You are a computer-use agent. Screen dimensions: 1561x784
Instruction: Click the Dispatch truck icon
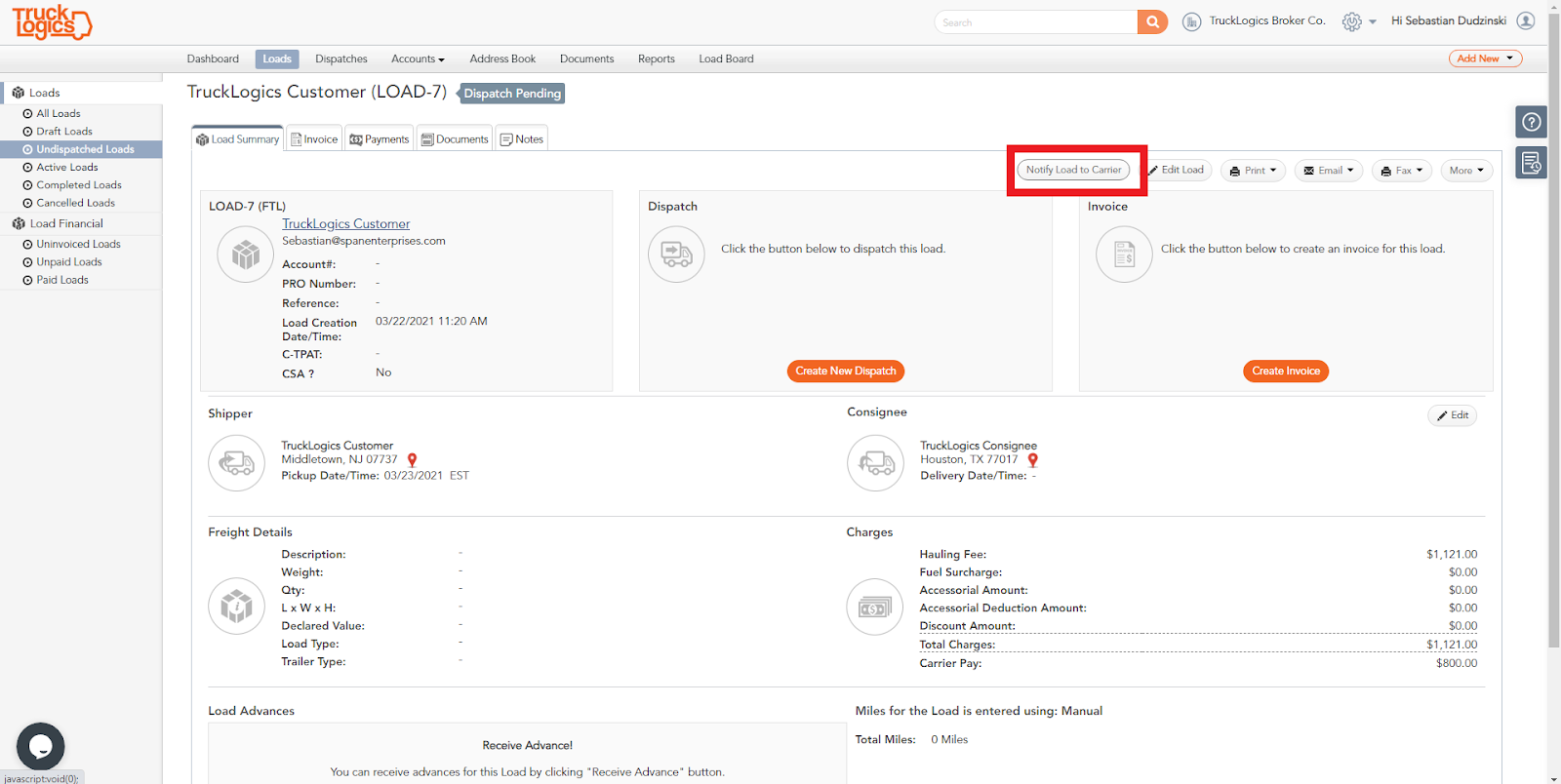pos(676,255)
